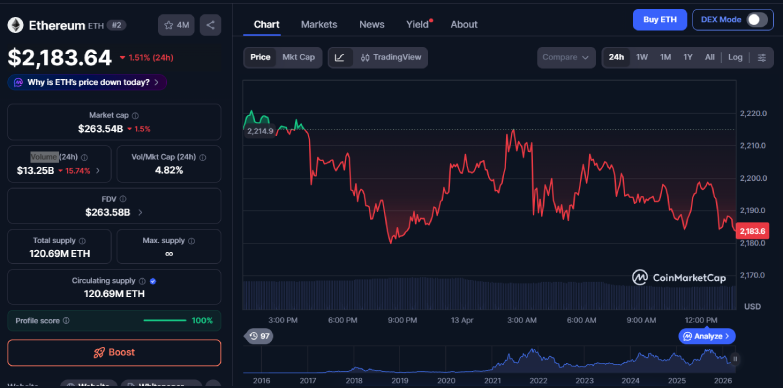Expand the FDV details chevron

point(140,212)
